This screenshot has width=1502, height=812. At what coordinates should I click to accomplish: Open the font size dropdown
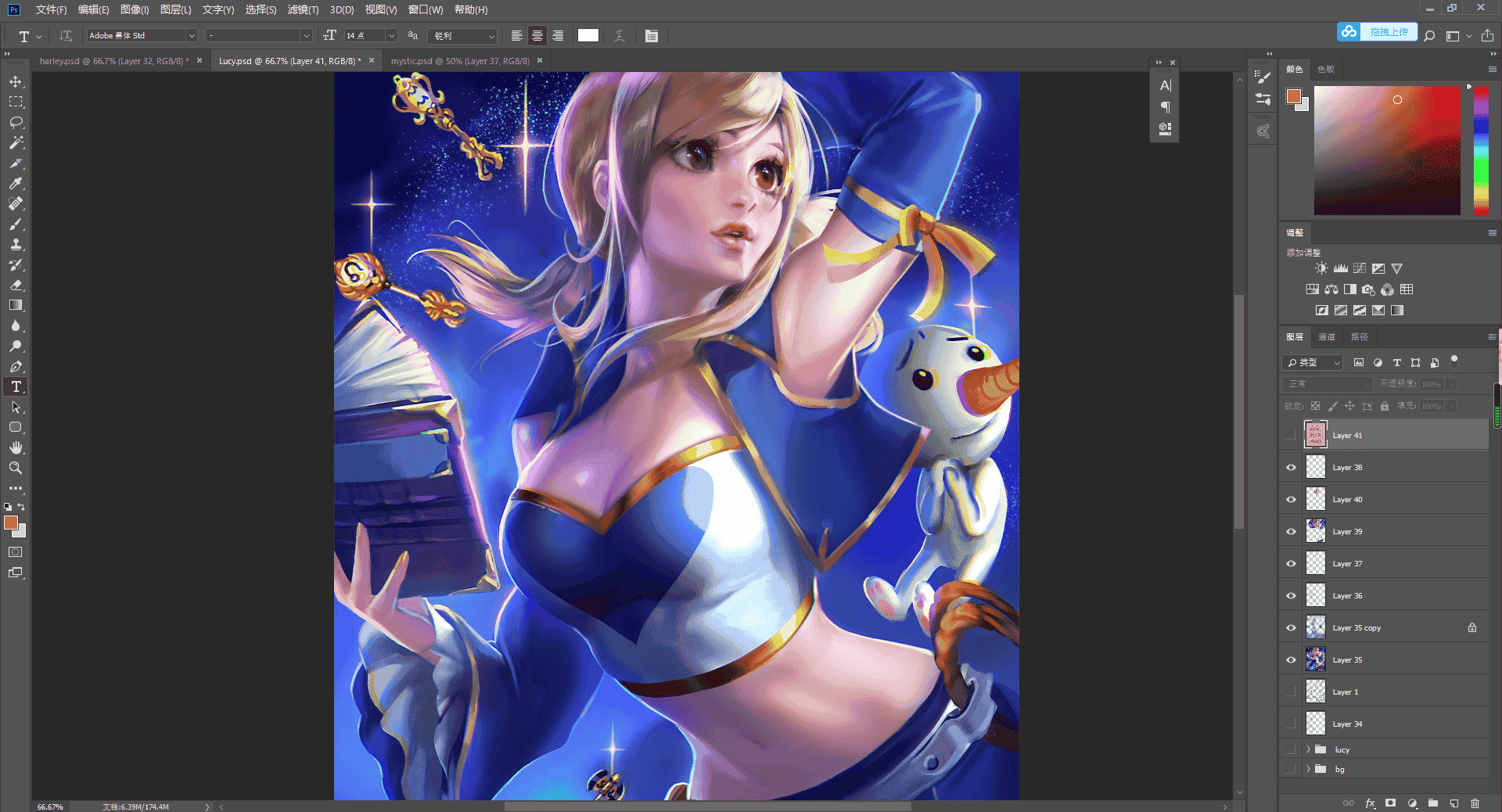[x=392, y=36]
